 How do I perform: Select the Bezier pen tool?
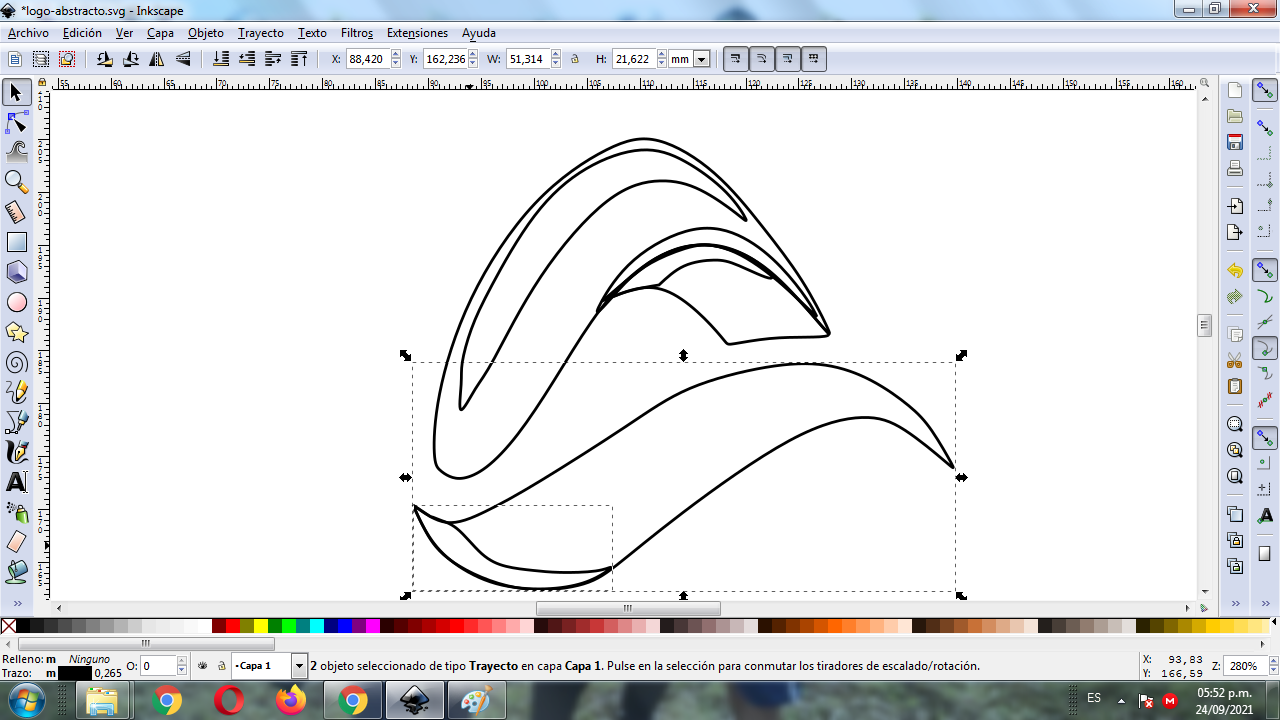point(16,422)
